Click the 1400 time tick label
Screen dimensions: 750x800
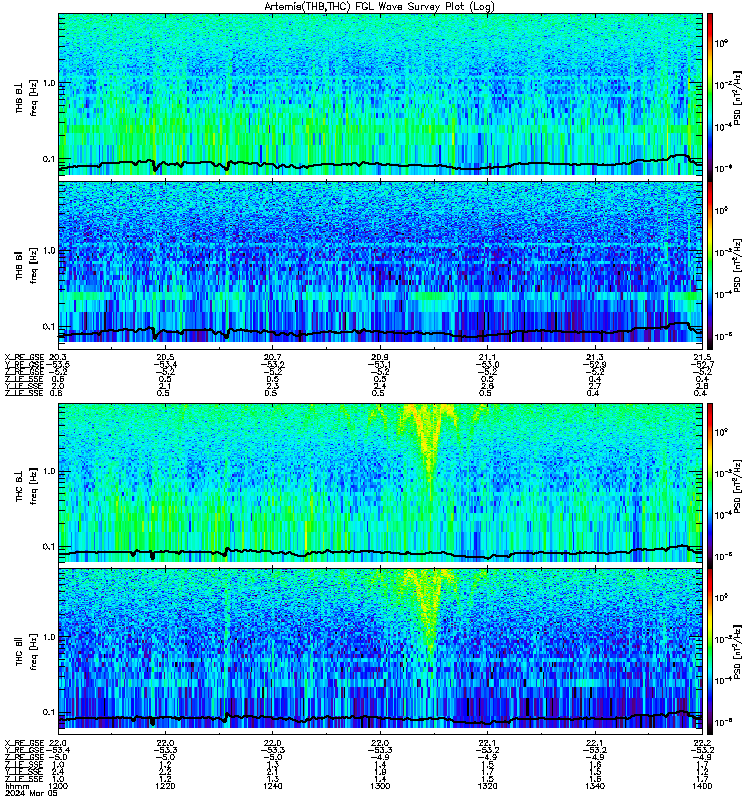tap(703, 786)
